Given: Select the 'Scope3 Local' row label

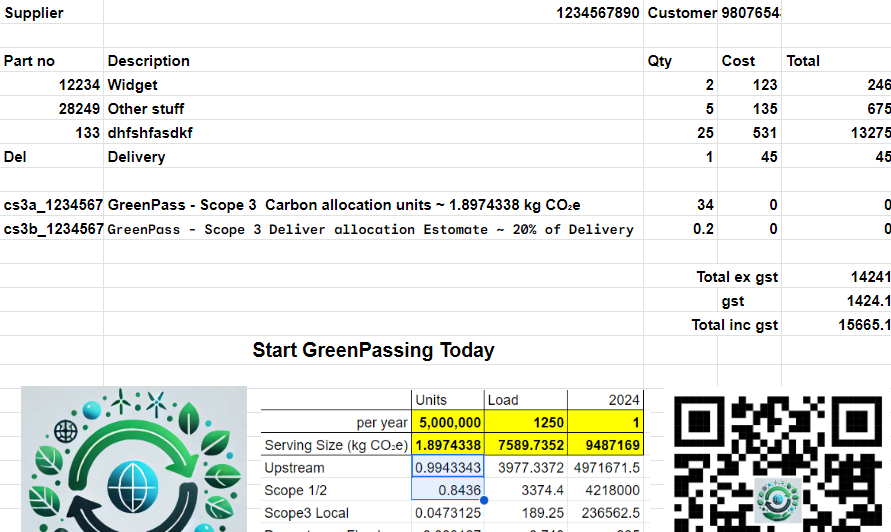Looking at the screenshot, I should 336,513.
